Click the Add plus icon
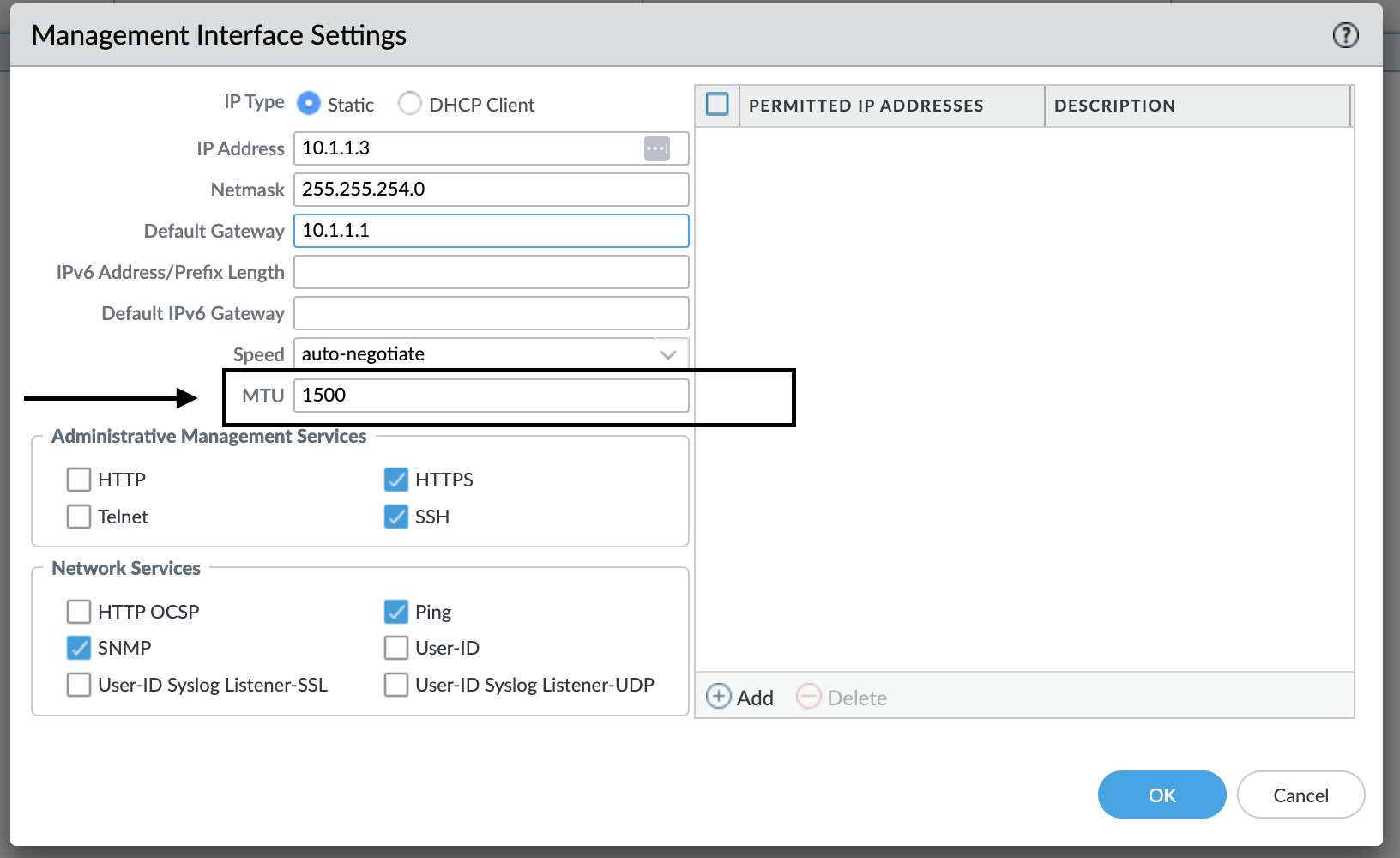Image resolution: width=1400 pixels, height=858 pixels. [x=719, y=697]
